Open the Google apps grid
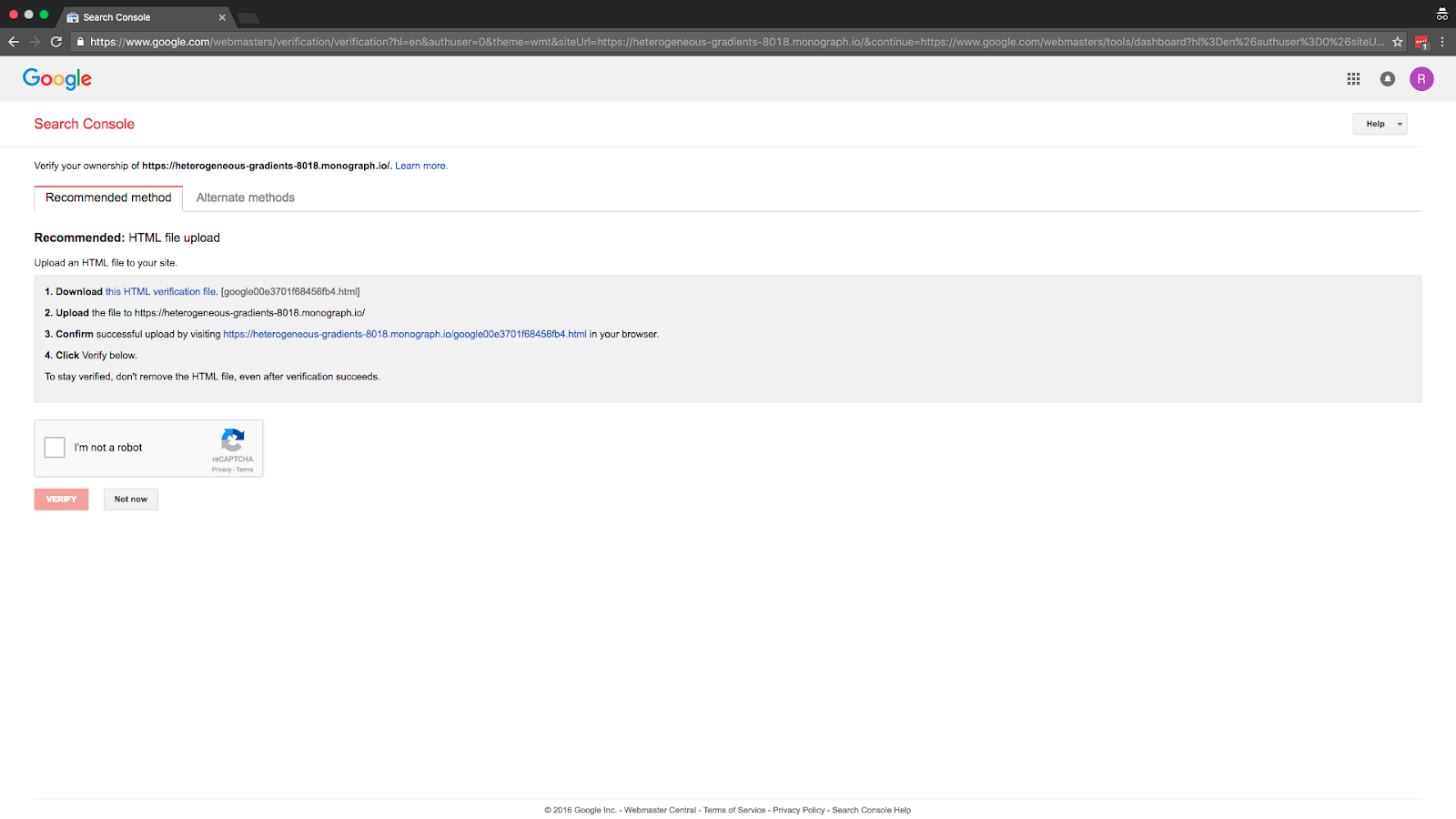The width and height of the screenshot is (1456, 819). tap(1353, 79)
